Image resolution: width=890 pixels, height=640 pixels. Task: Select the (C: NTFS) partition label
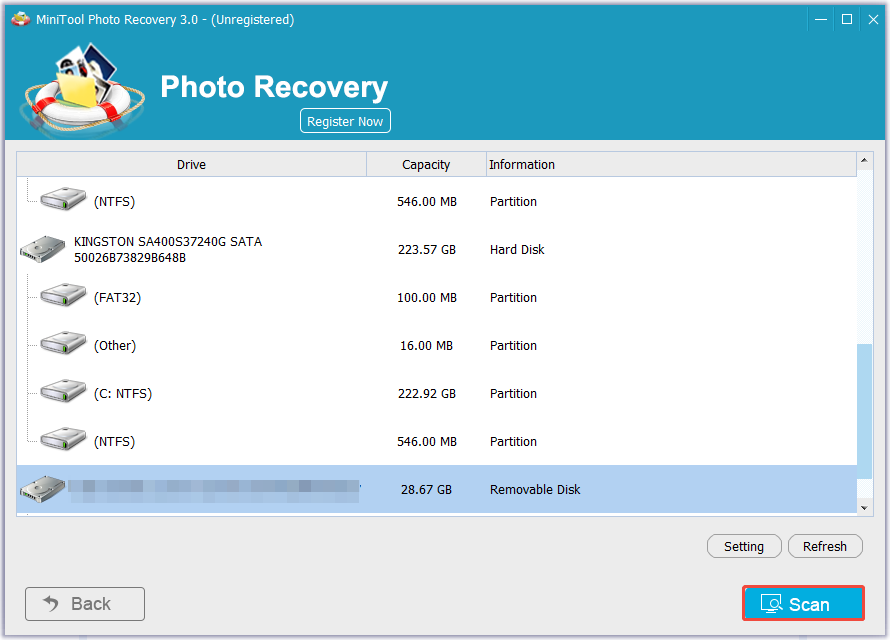pyautogui.click(x=123, y=394)
